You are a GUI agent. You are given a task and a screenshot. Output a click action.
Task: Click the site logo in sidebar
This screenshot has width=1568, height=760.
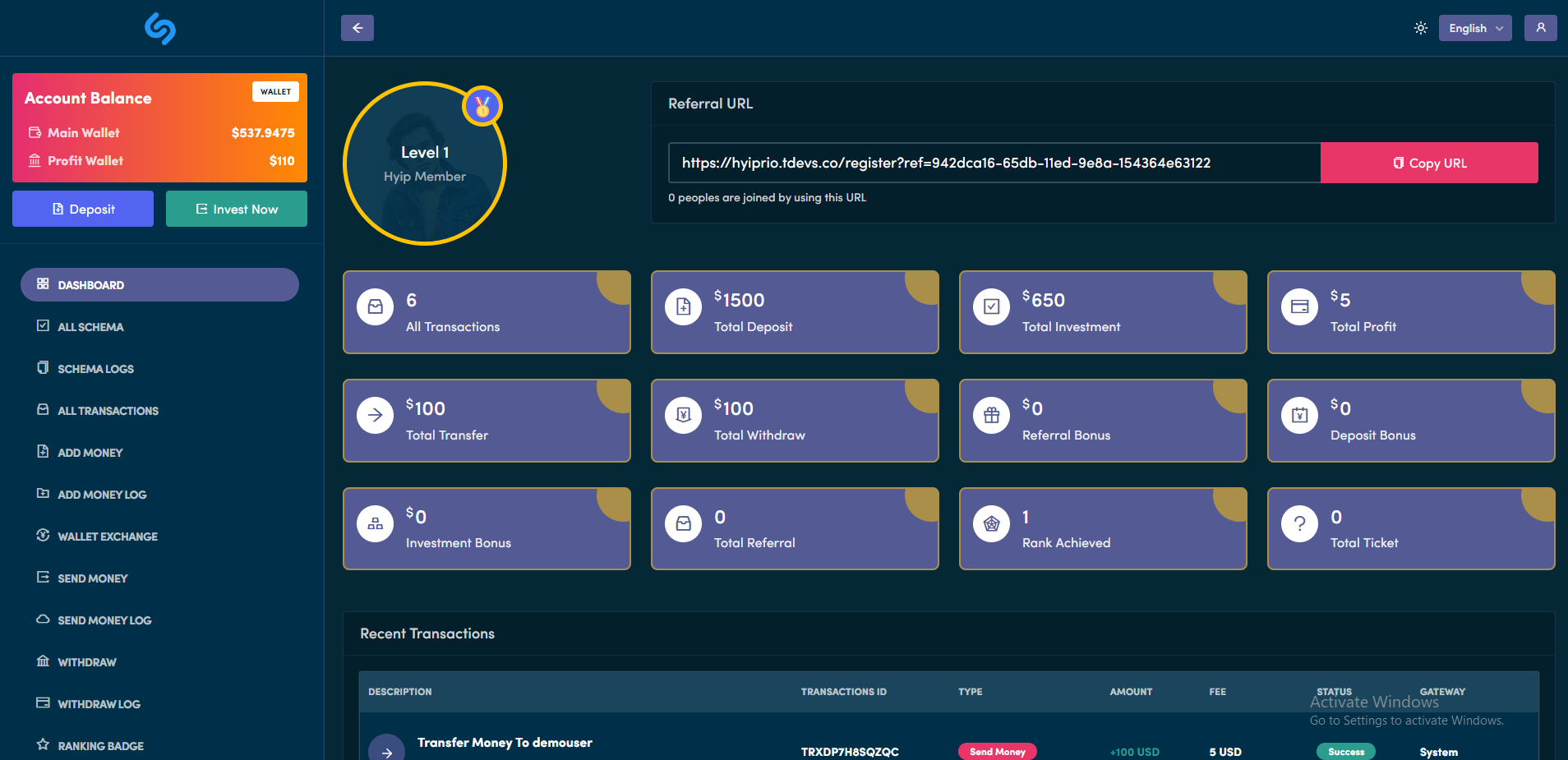(160, 29)
